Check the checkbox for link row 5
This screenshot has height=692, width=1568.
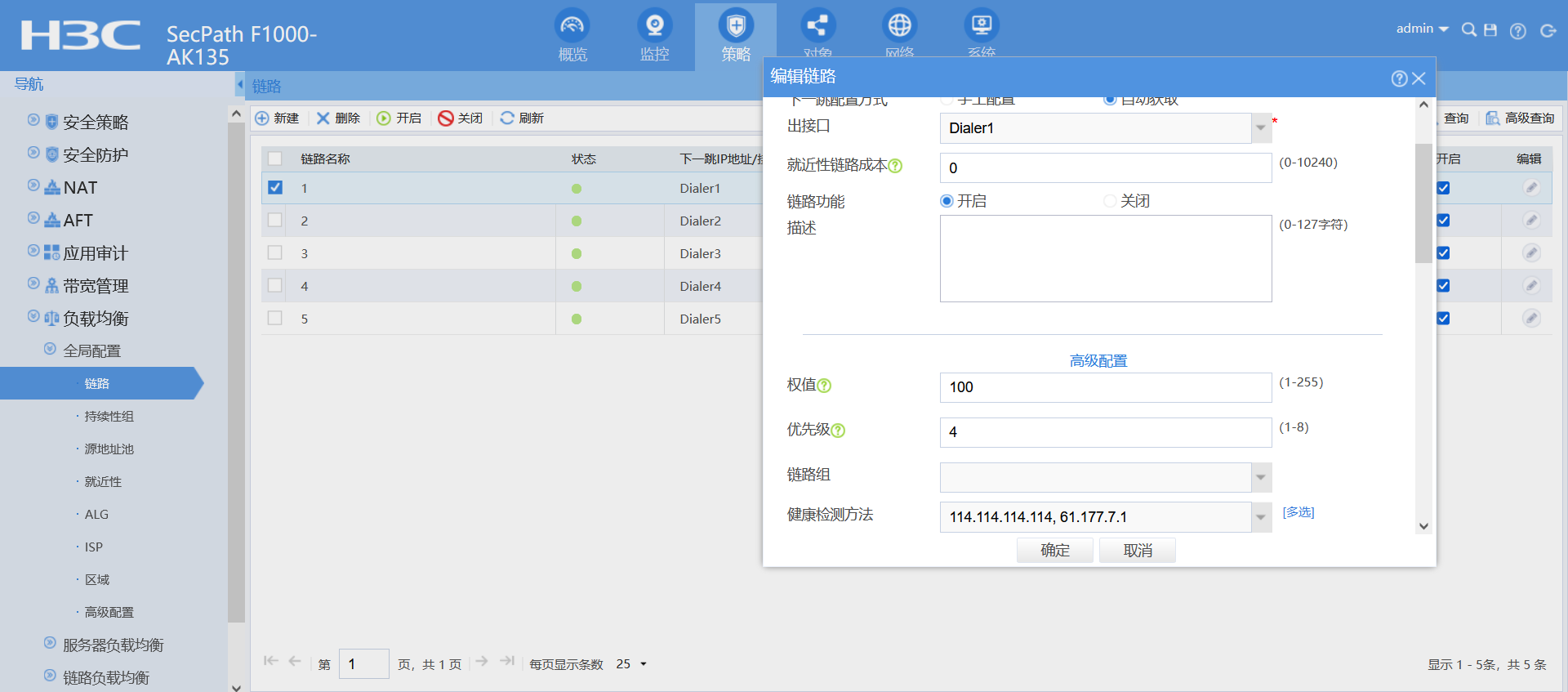pos(275,319)
